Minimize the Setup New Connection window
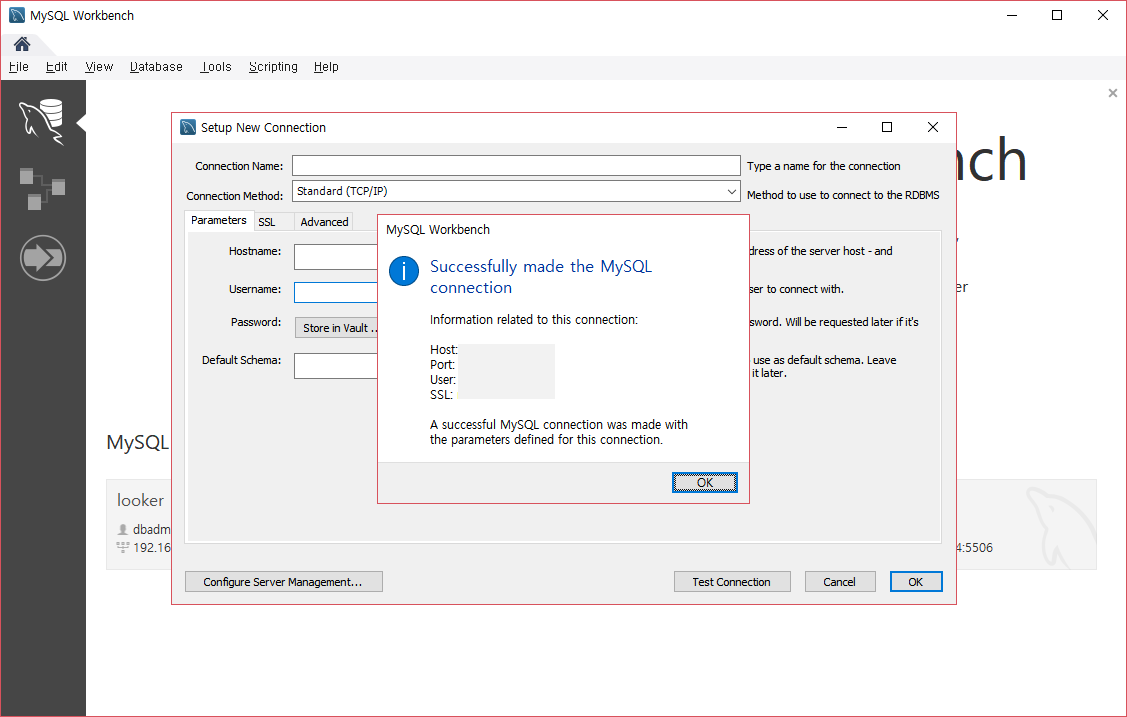This screenshot has width=1127, height=717. click(842, 127)
